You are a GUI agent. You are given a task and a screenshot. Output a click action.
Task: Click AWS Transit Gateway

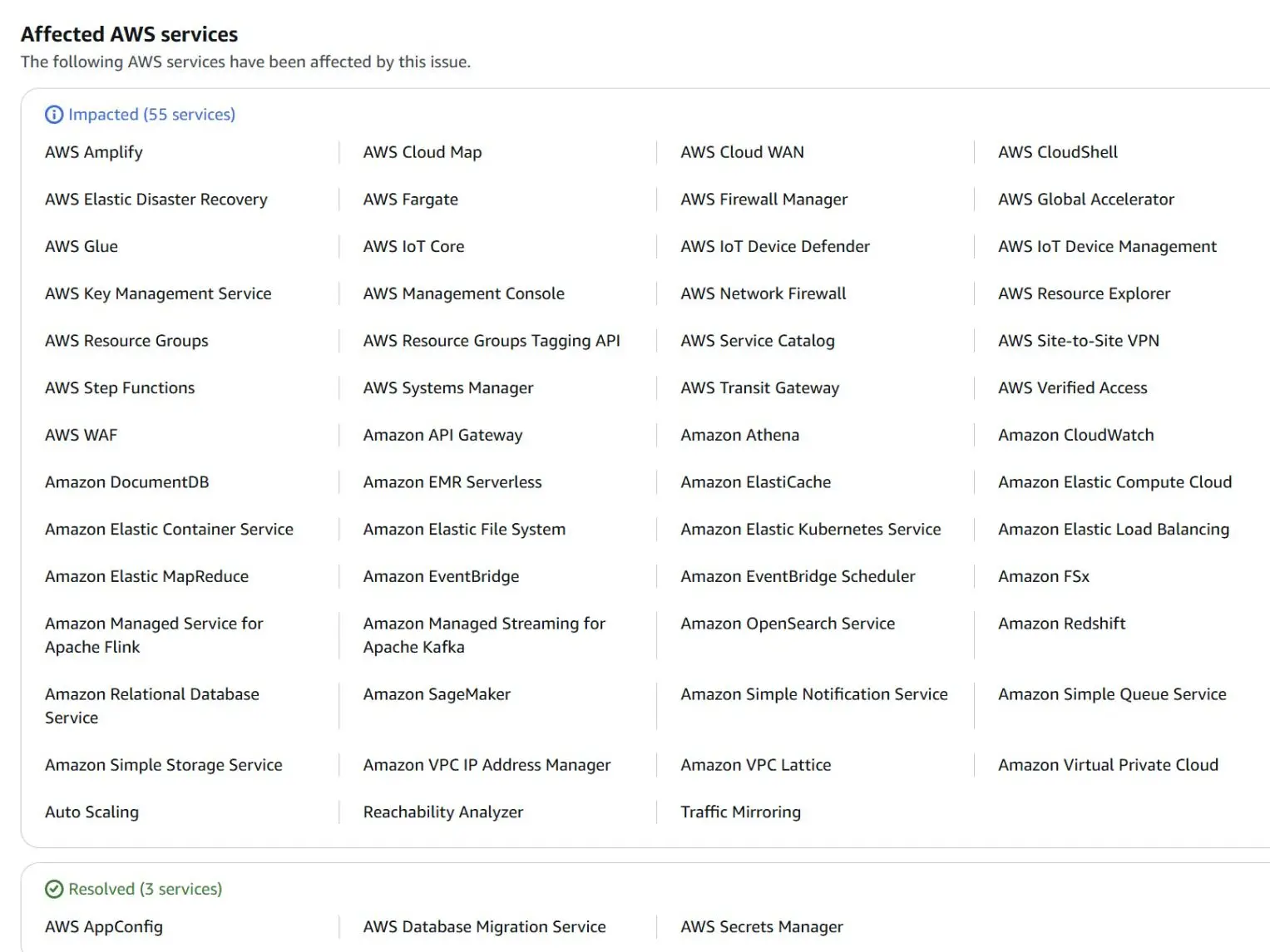[760, 388]
